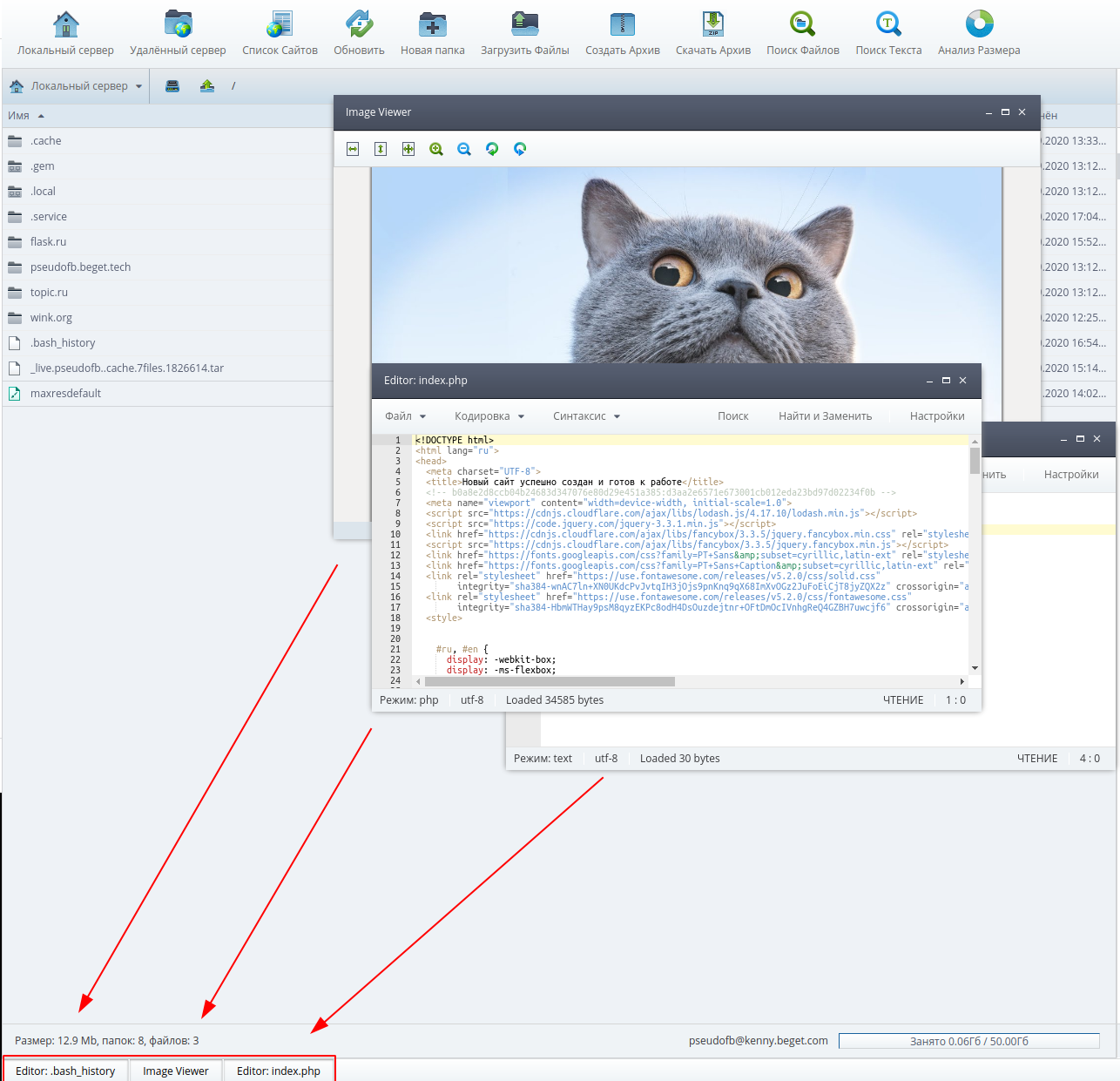Go up one directory with the green arrow icon
This screenshot has height=1081, width=1120.
(x=206, y=85)
